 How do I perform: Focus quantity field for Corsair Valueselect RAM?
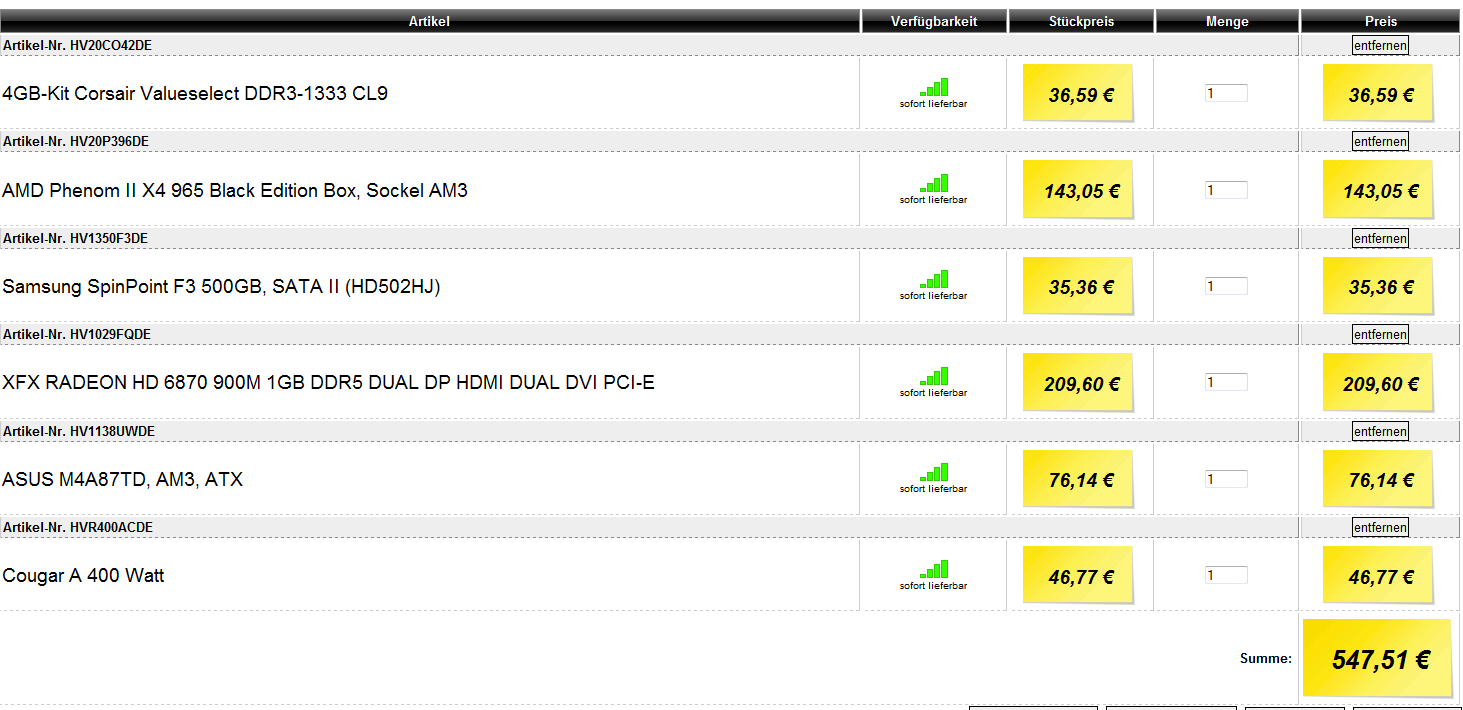tap(1226, 93)
